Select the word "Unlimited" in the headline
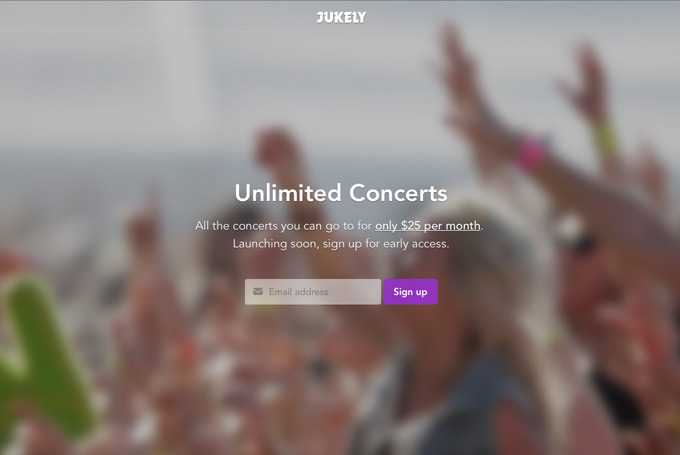This screenshot has width=680, height=455. pyautogui.click(x=288, y=193)
